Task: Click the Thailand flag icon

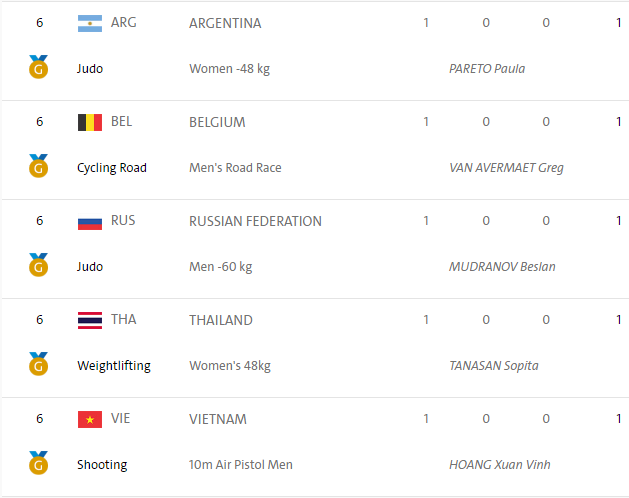Action: tap(90, 320)
